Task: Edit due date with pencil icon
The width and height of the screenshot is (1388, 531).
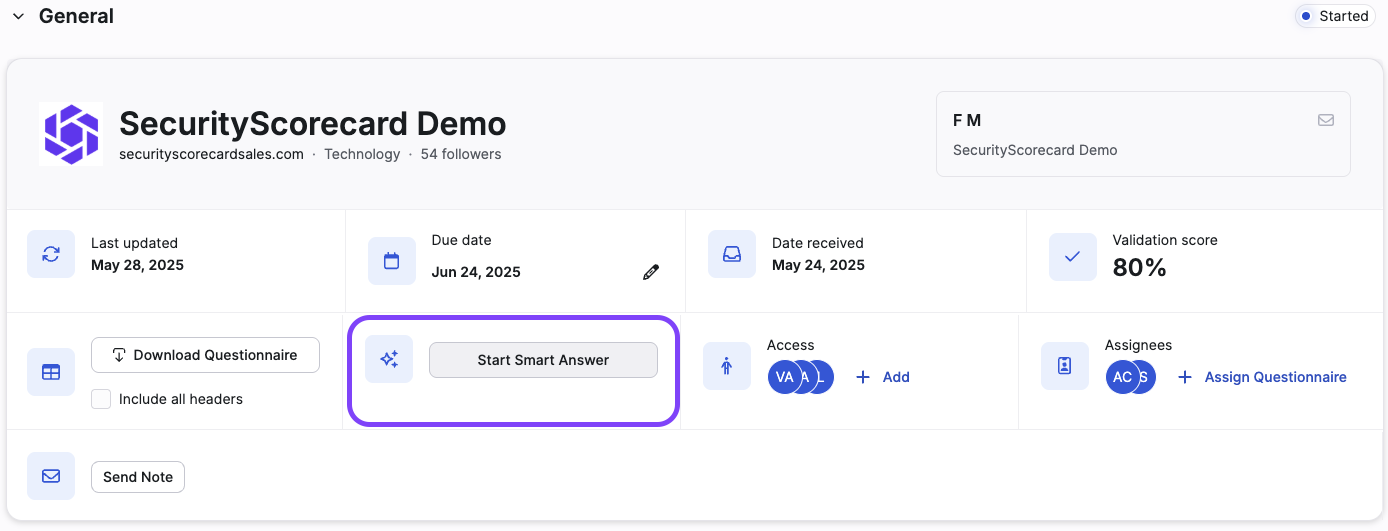Action: [651, 272]
